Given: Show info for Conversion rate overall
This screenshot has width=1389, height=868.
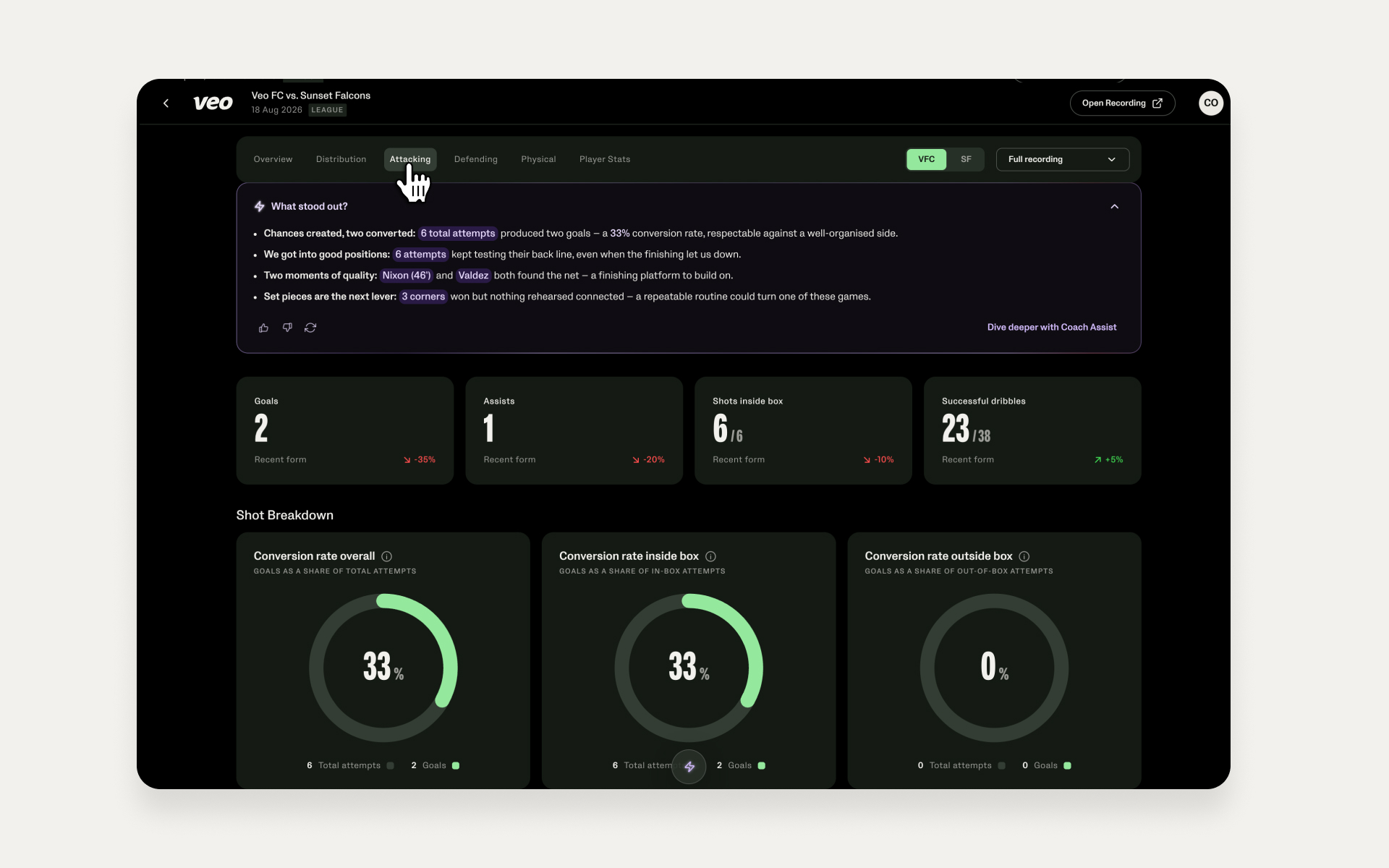Looking at the screenshot, I should [387, 556].
